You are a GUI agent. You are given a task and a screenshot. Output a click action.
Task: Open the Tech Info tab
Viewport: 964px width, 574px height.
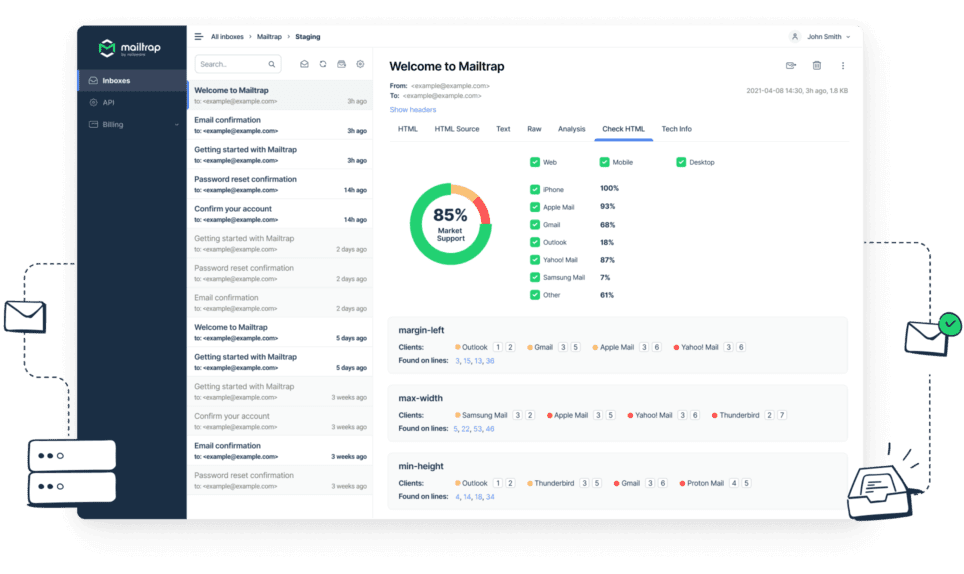(x=676, y=129)
